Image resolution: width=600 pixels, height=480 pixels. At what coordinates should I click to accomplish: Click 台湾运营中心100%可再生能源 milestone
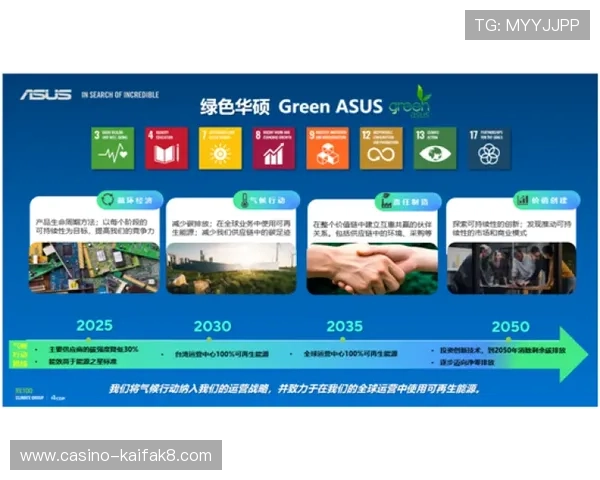pyautogui.click(x=222, y=354)
